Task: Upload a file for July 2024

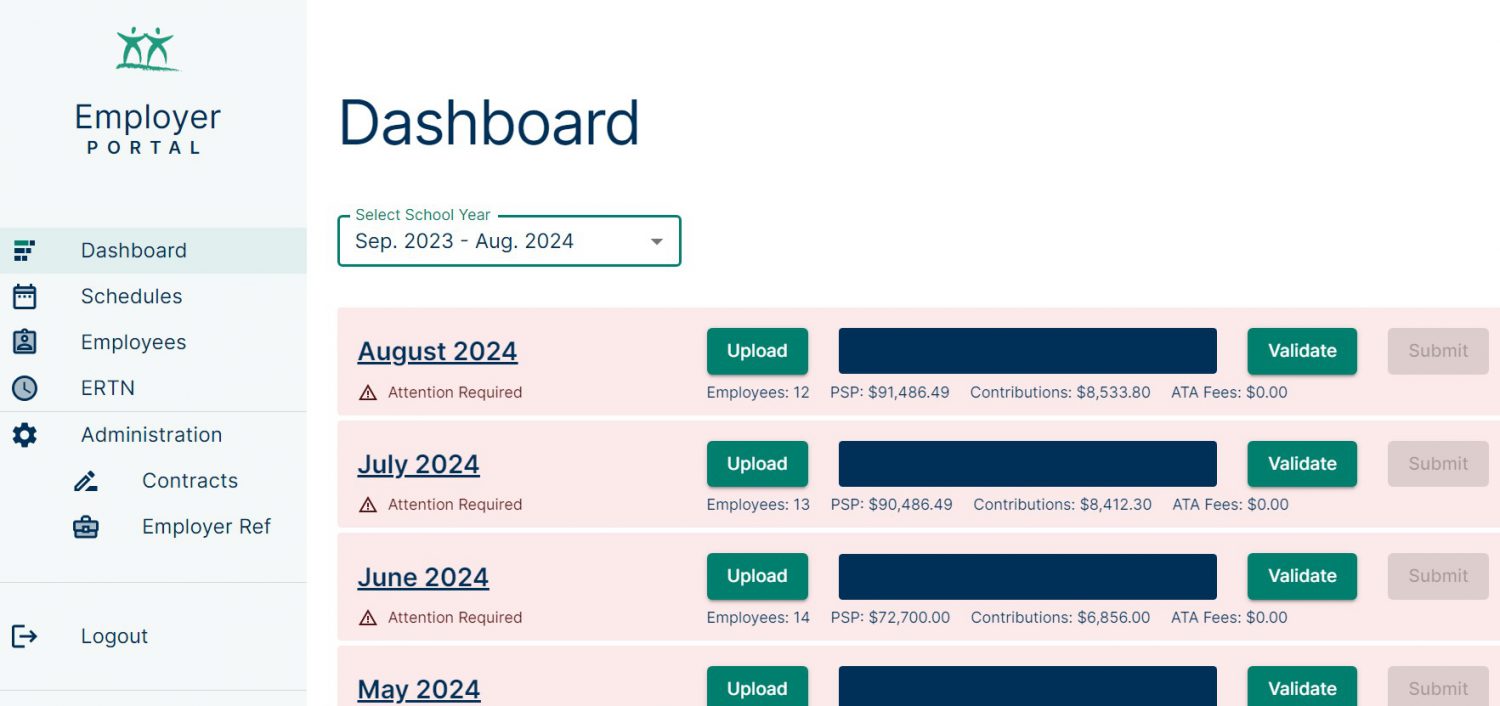Action: pyautogui.click(x=757, y=464)
